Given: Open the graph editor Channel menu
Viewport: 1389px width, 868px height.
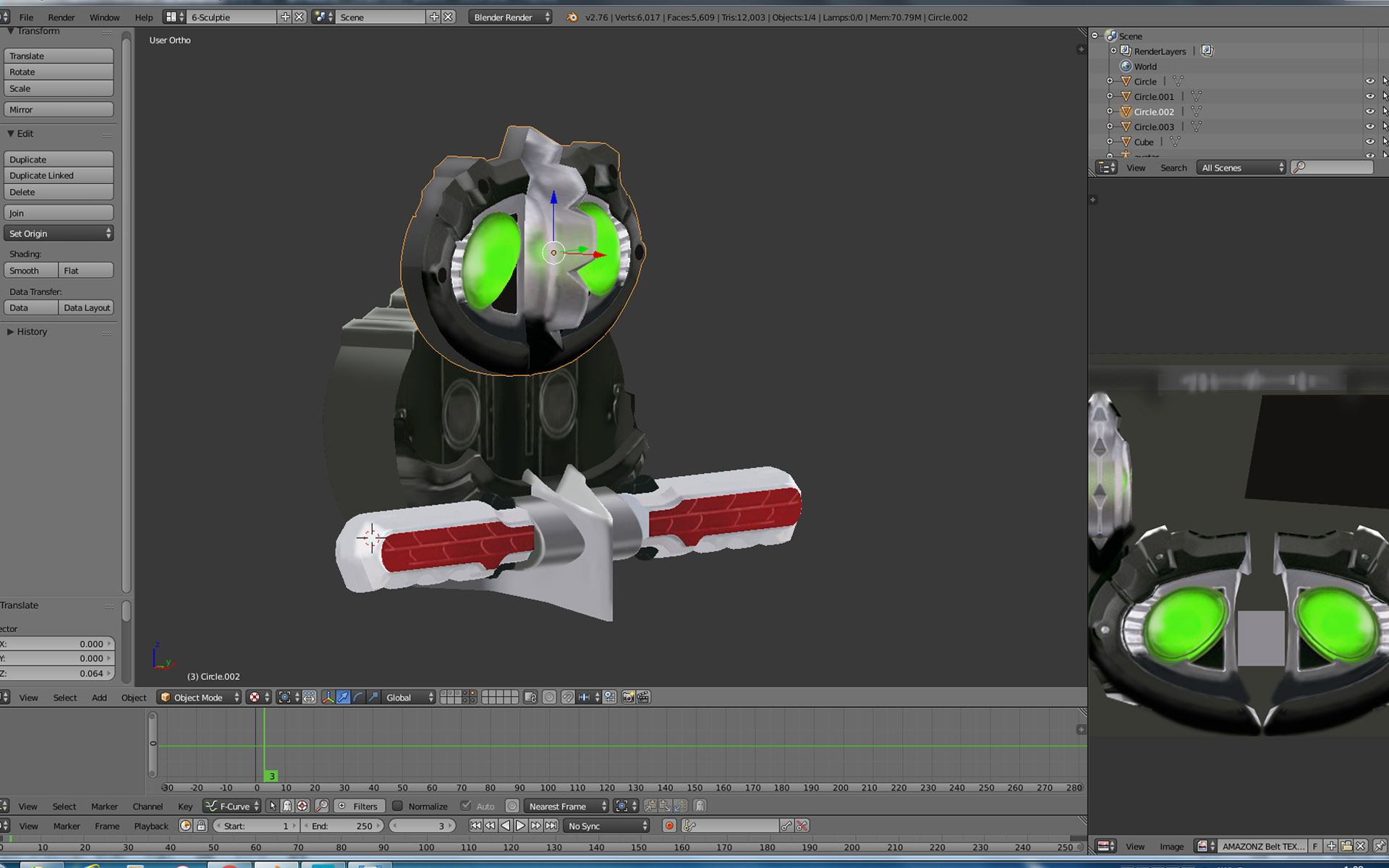Looking at the screenshot, I should [148, 806].
